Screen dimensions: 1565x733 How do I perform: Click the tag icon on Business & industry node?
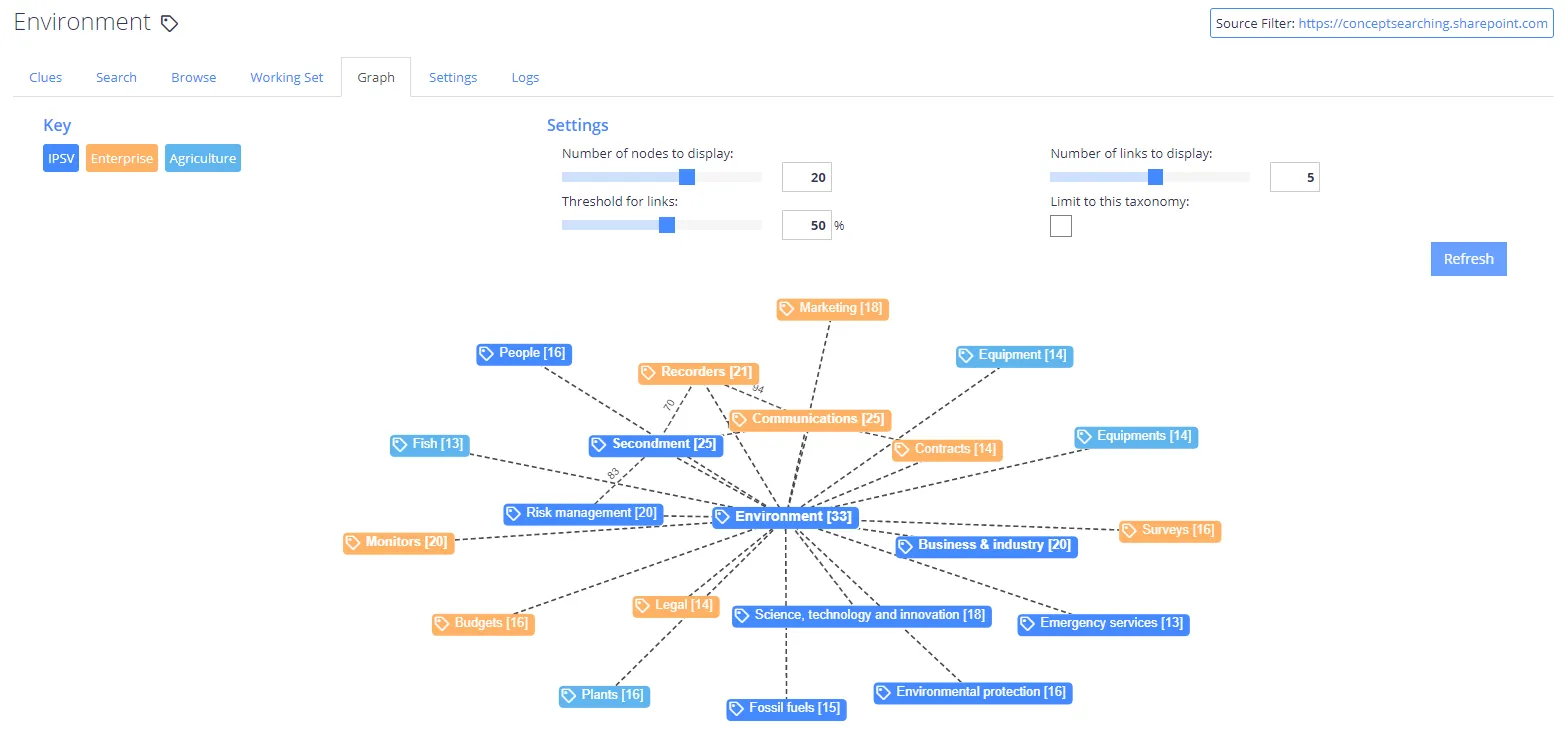[906, 546]
